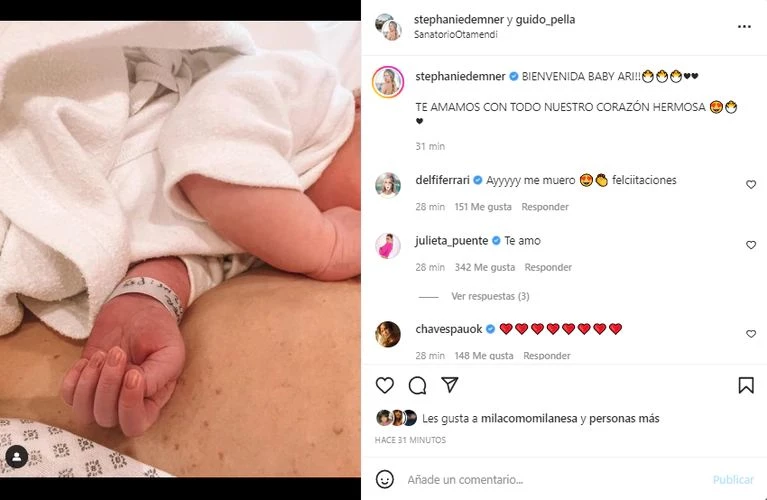The height and width of the screenshot is (500, 767).
Task: Open guido_pella profile from header
Action: (x=545, y=20)
